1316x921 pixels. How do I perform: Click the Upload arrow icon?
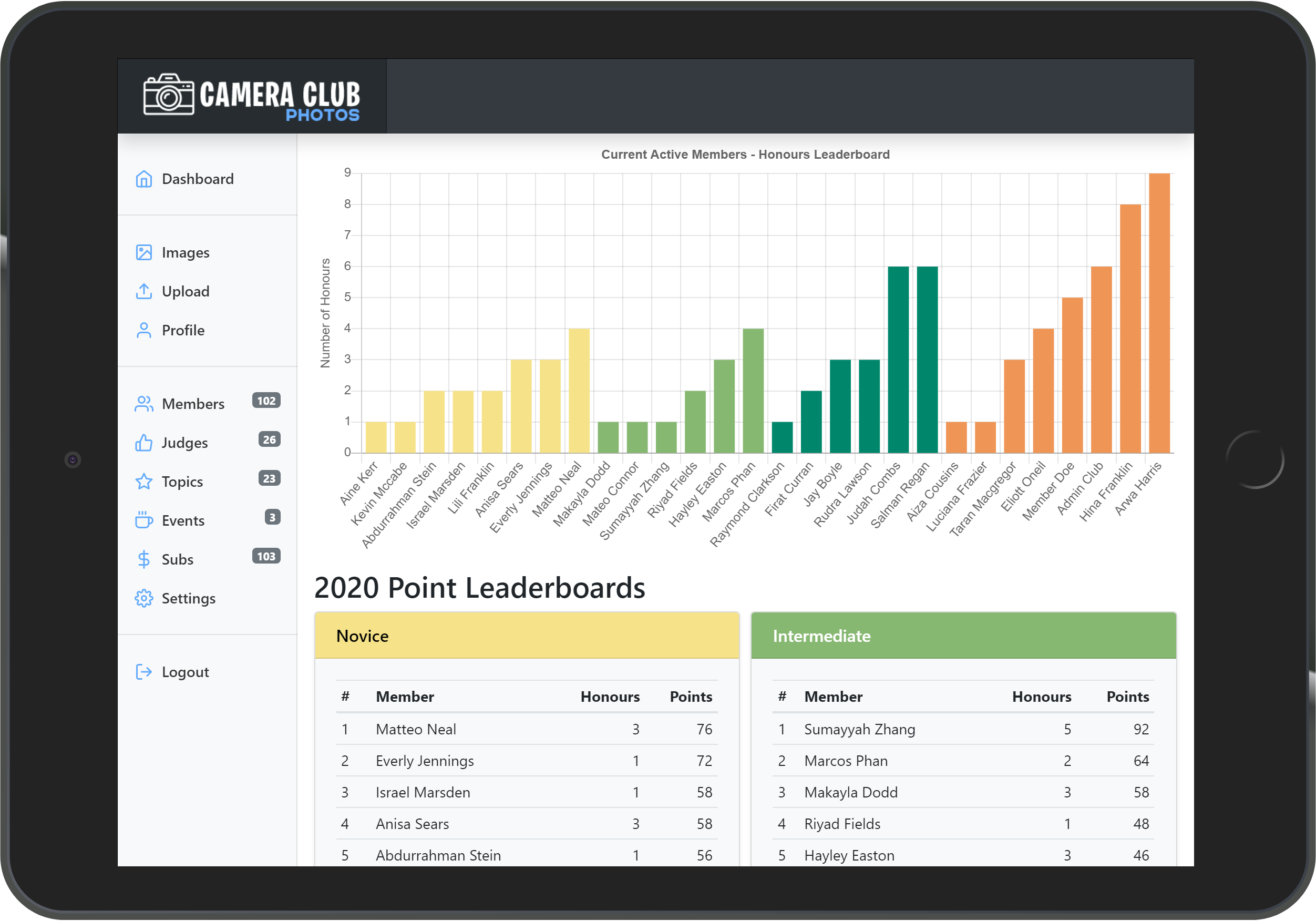[x=143, y=291]
